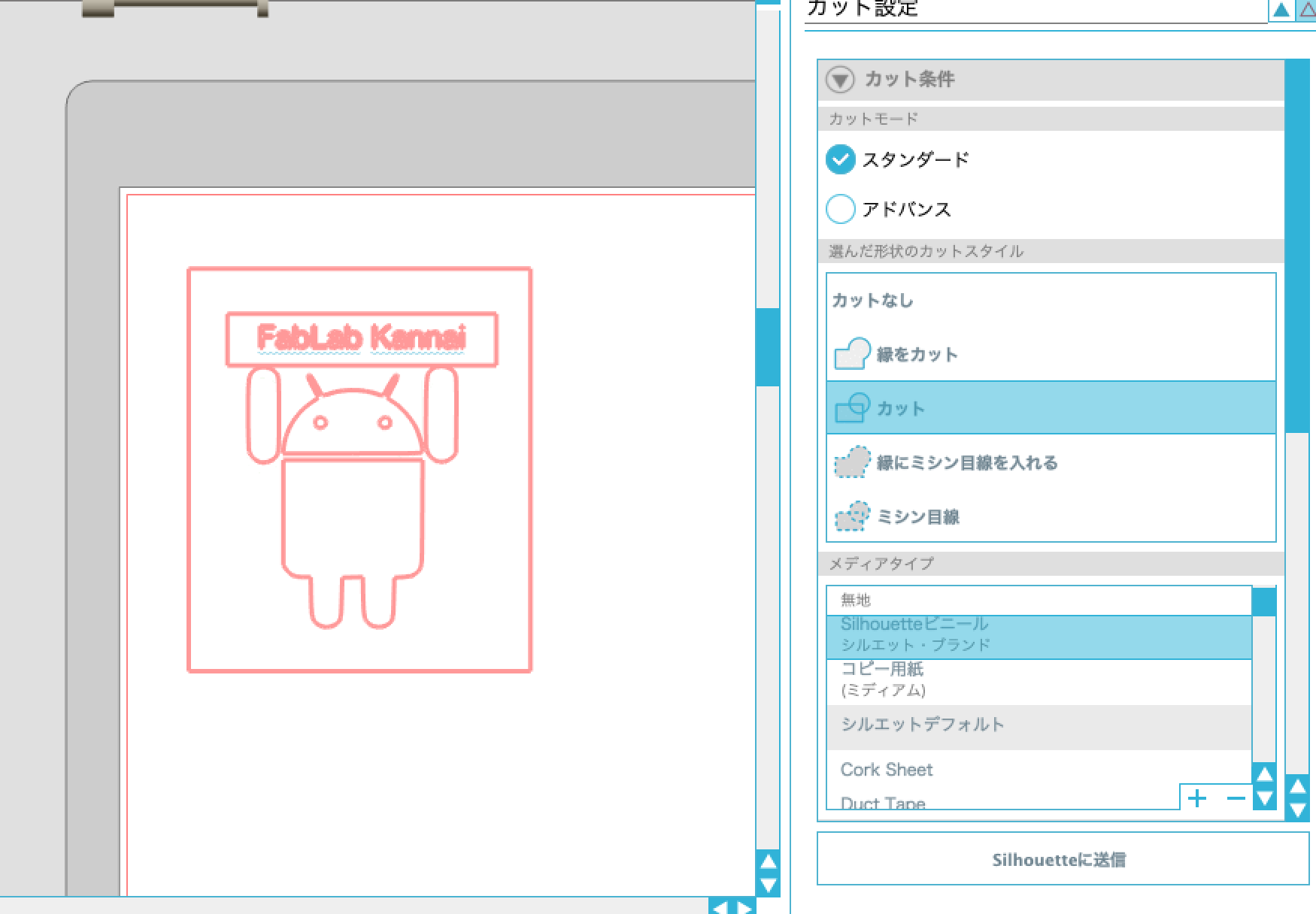Click the cut settings panel scroll-down arrow
The image size is (1316, 914).
[x=1297, y=810]
